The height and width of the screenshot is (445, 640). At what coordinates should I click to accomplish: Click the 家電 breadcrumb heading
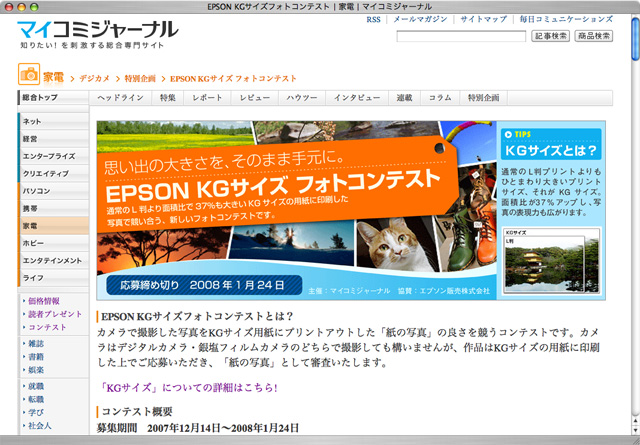(53, 77)
